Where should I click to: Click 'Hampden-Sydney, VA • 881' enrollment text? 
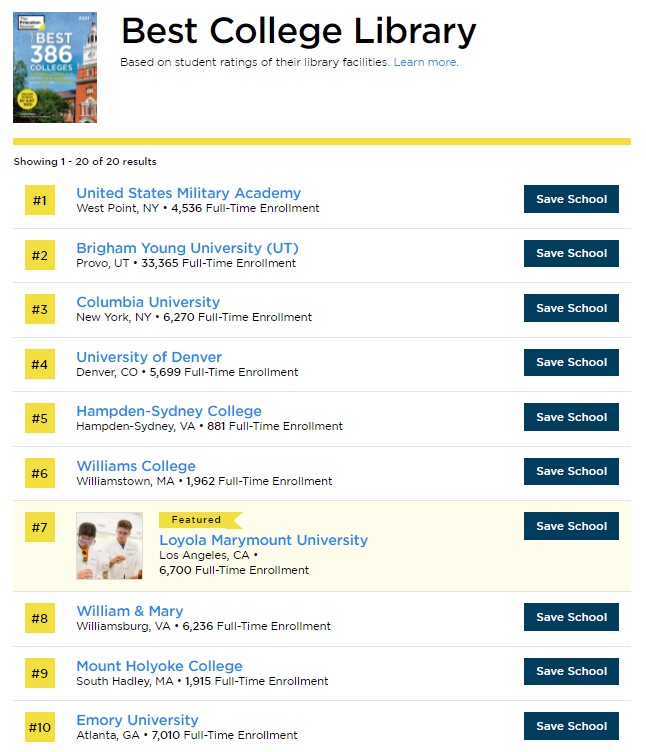(210, 426)
